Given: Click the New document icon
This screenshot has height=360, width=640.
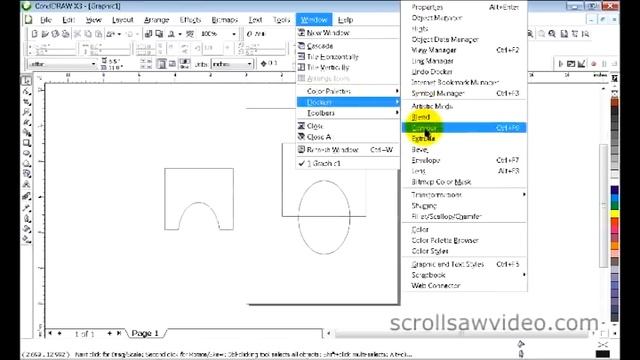Looking at the screenshot, I should 35,34.
